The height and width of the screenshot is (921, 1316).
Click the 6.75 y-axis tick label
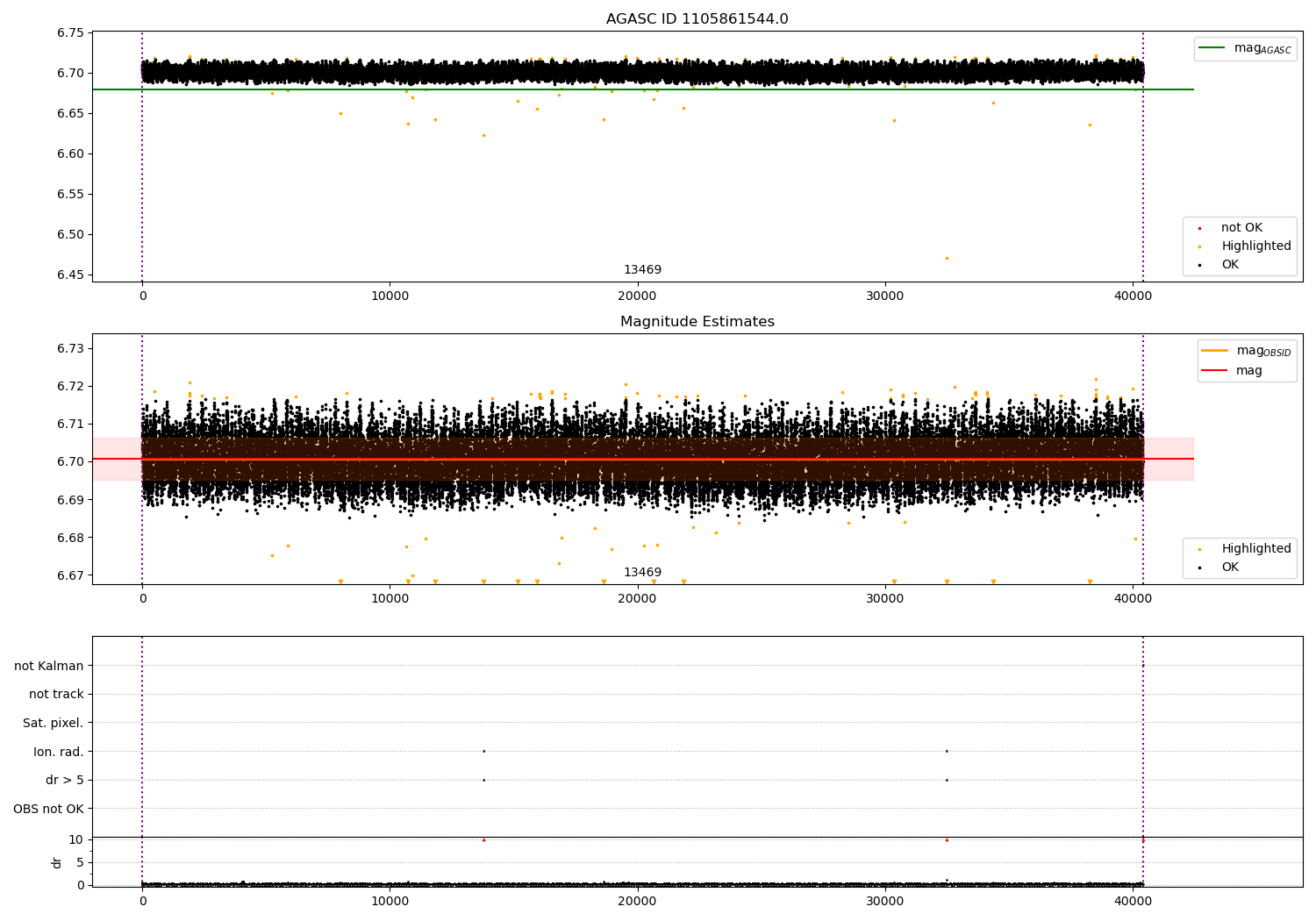69,32
